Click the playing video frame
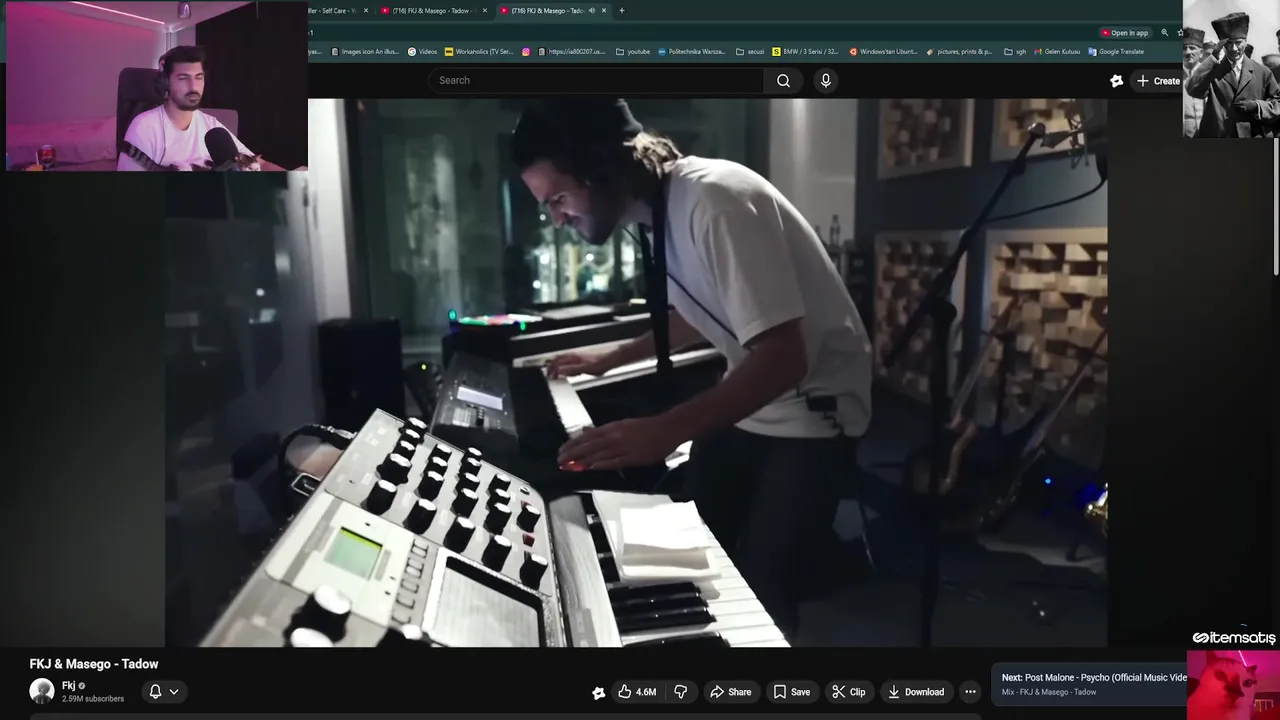1280x720 pixels. [636, 372]
